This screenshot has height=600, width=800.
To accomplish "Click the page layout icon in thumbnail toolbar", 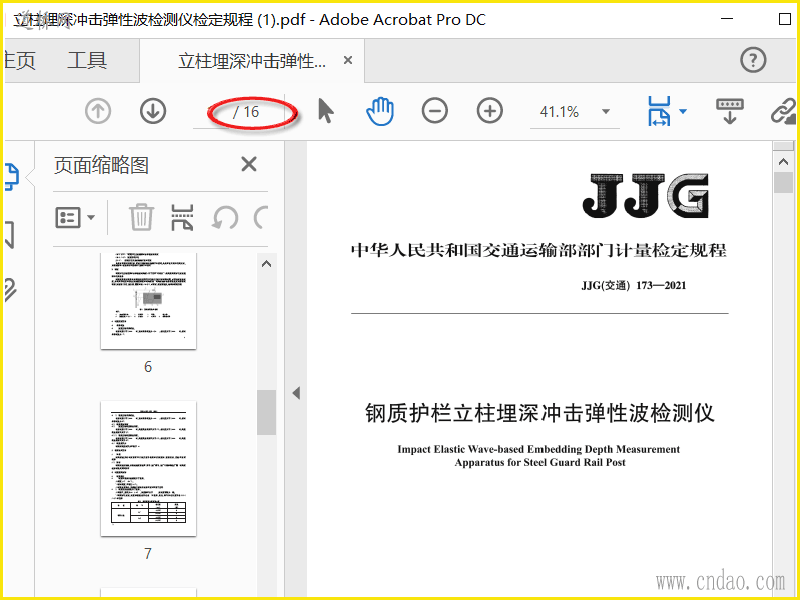I will tap(182, 217).
